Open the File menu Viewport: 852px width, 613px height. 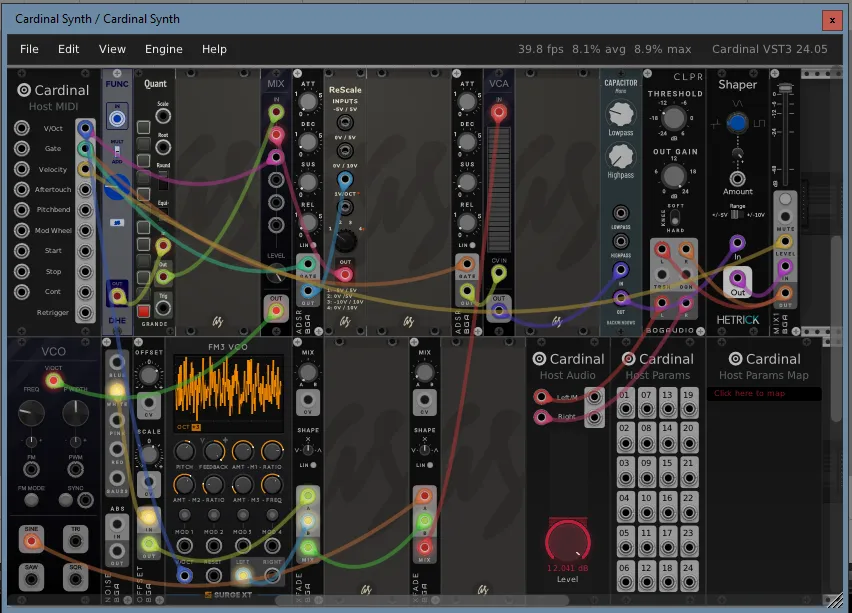29,49
